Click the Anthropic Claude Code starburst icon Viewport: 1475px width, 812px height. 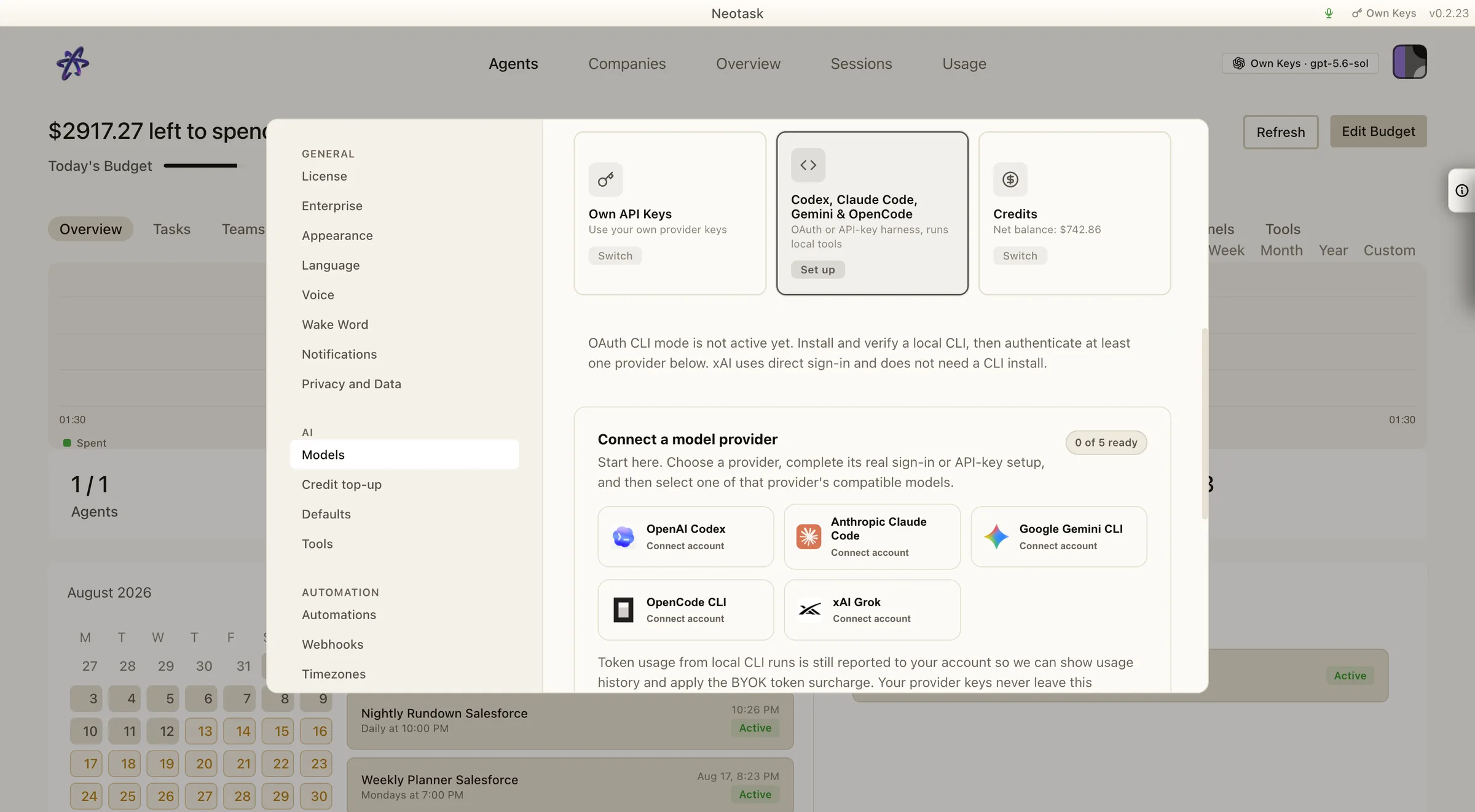[x=808, y=537]
